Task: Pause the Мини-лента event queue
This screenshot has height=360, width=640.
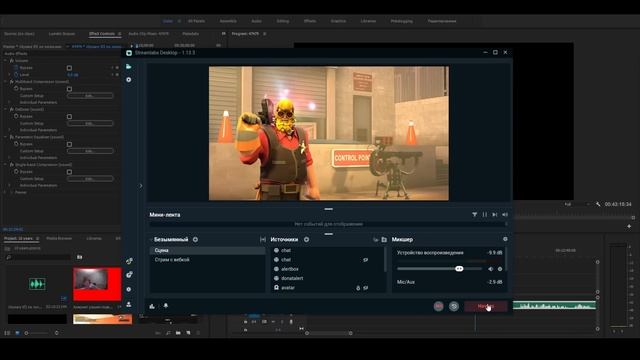Action: pyautogui.click(x=484, y=215)
